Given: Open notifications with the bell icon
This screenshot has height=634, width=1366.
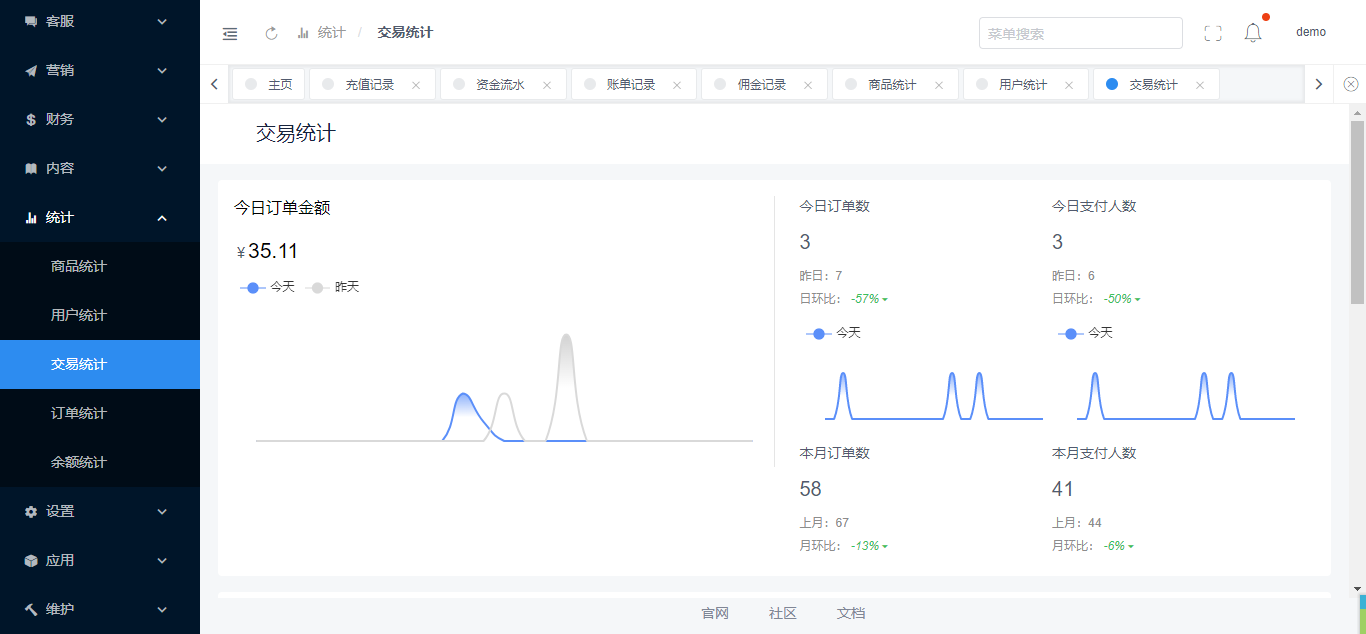Looking at the screenshot, I should point(1253,33).
